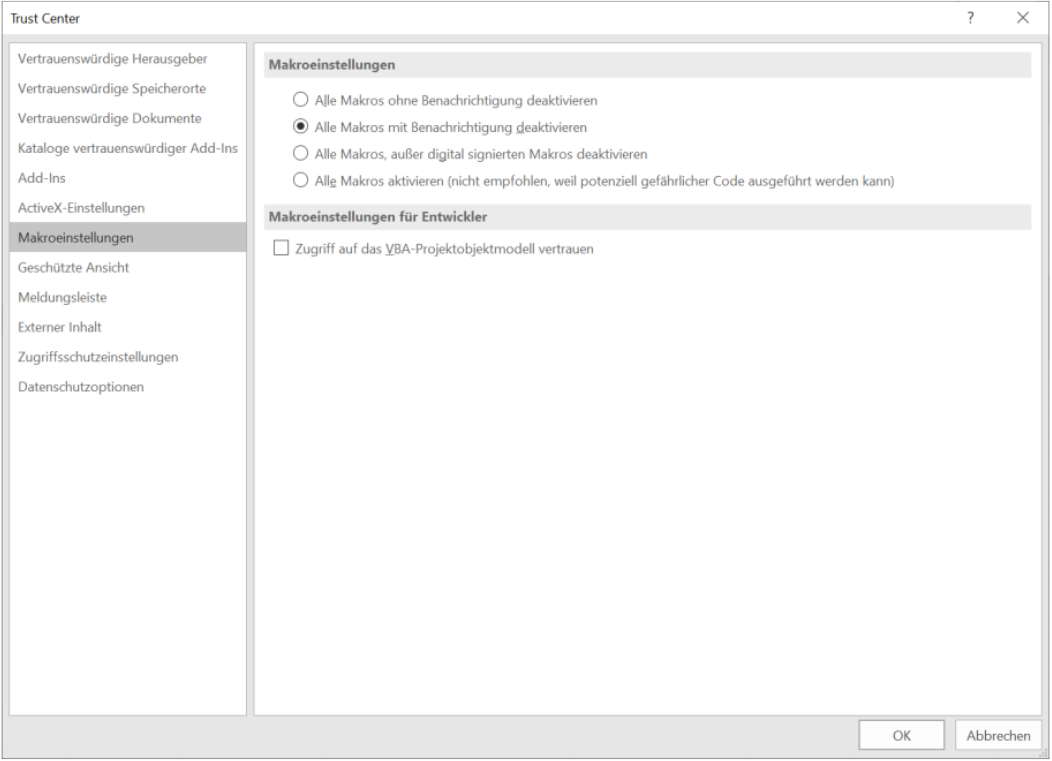Confirm the dialog with OK
Image resolution: width=1052 pixels, height=761 pixels.
coord(901,735)
